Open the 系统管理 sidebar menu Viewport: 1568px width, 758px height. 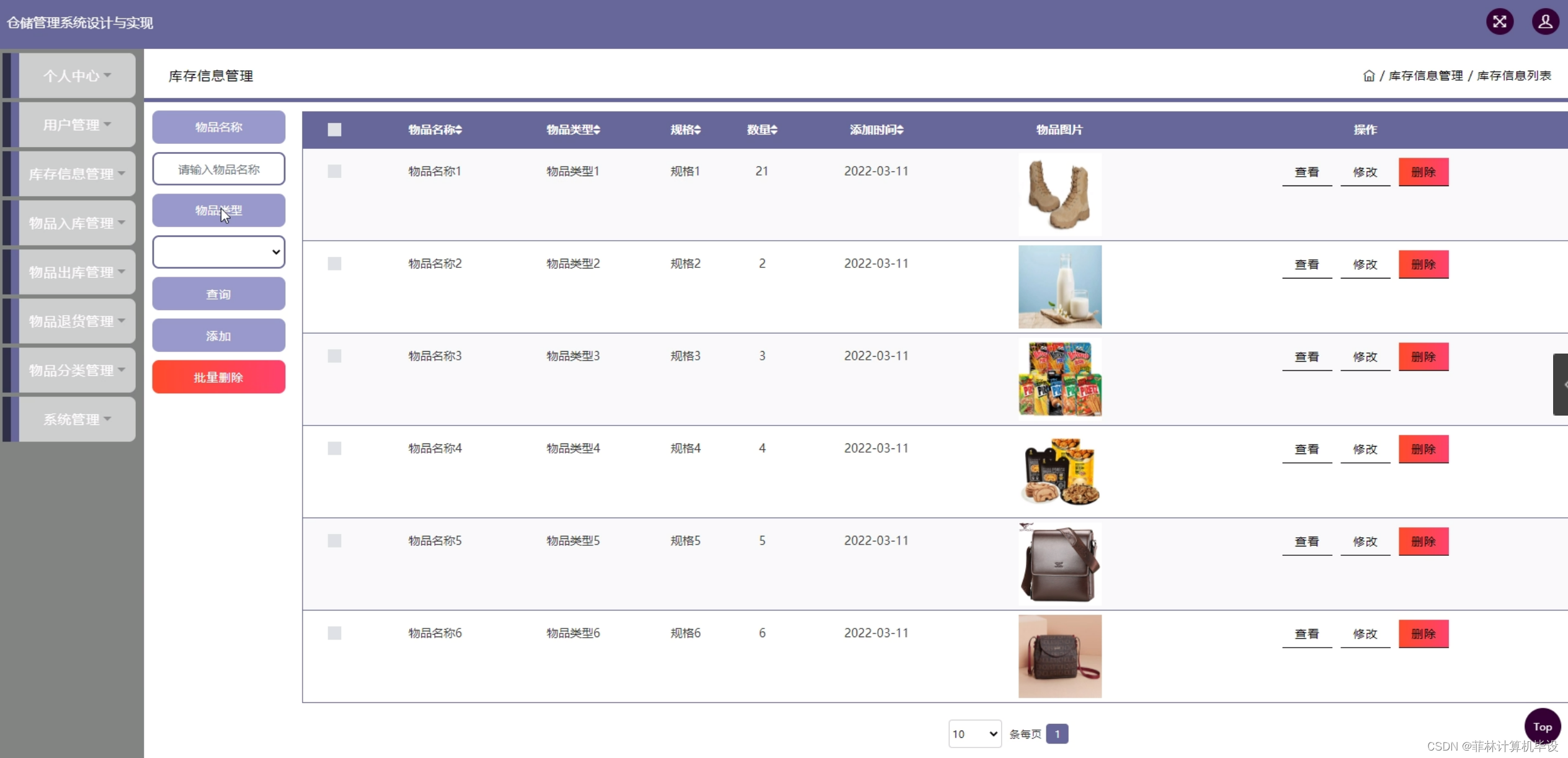click(77, 419)
